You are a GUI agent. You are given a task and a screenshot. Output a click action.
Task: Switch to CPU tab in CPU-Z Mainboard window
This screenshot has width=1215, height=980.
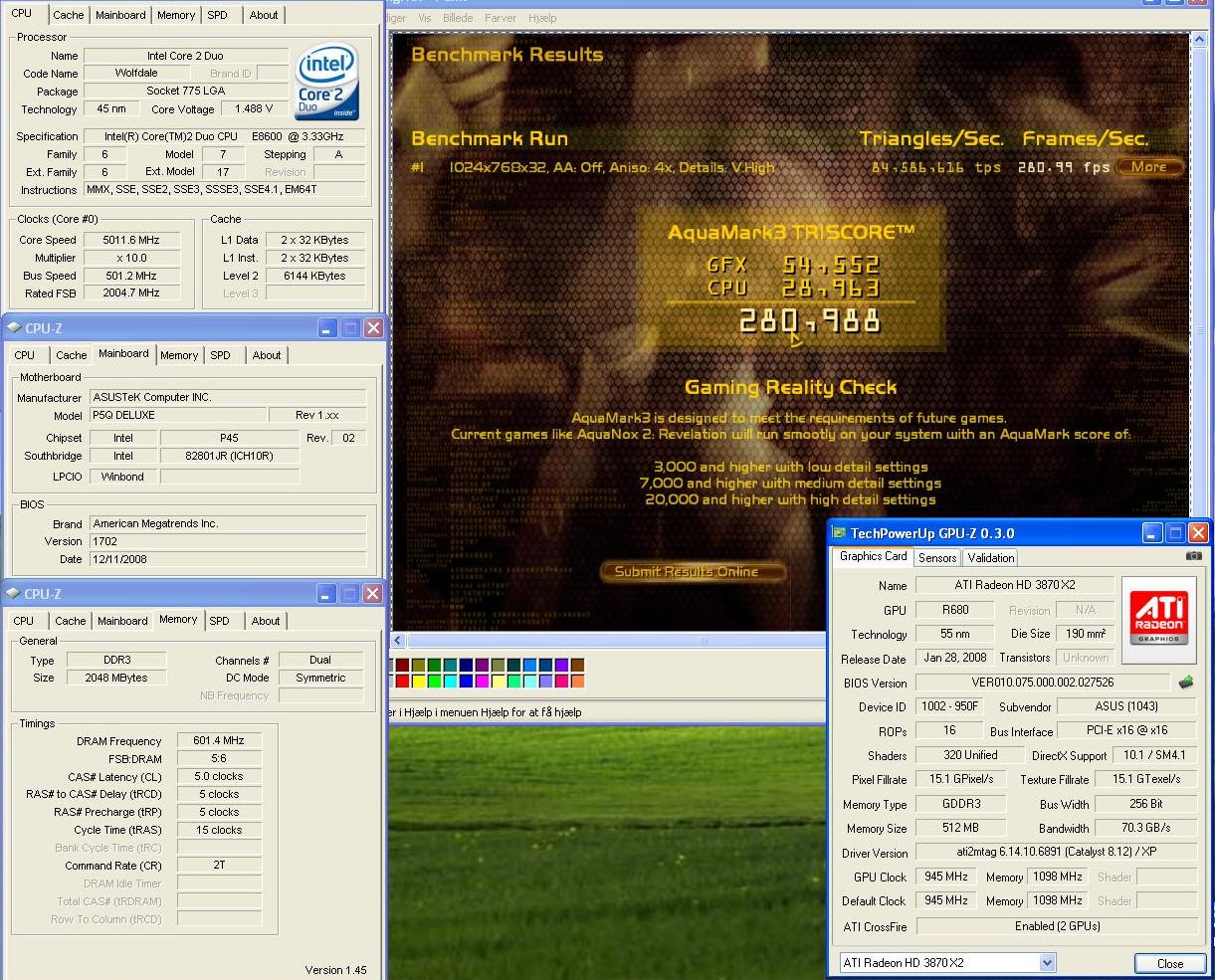click(25, 355)
